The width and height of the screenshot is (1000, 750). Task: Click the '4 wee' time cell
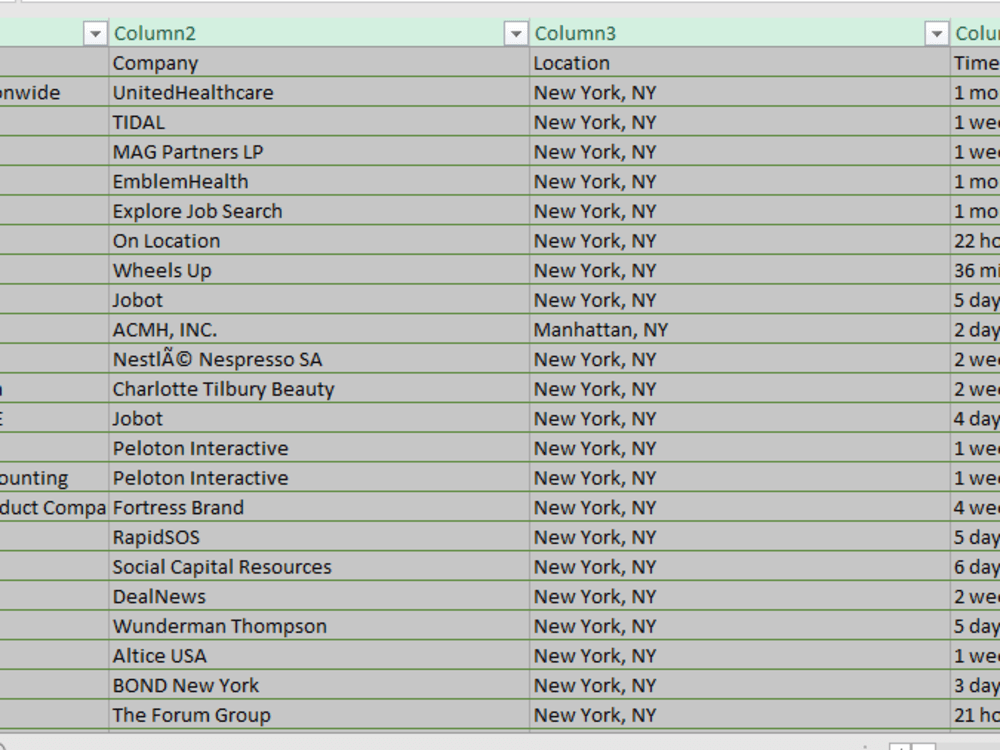[976, 508]
